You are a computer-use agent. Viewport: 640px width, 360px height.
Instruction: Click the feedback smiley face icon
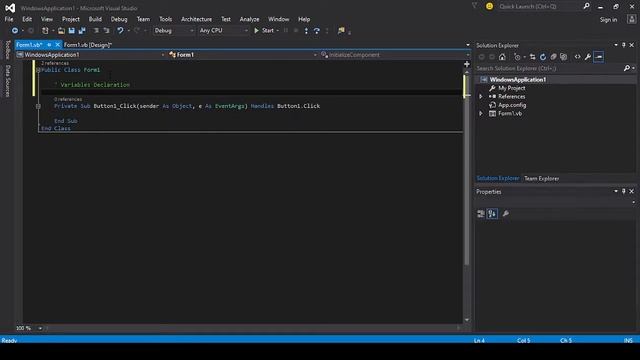coord(489,6)
